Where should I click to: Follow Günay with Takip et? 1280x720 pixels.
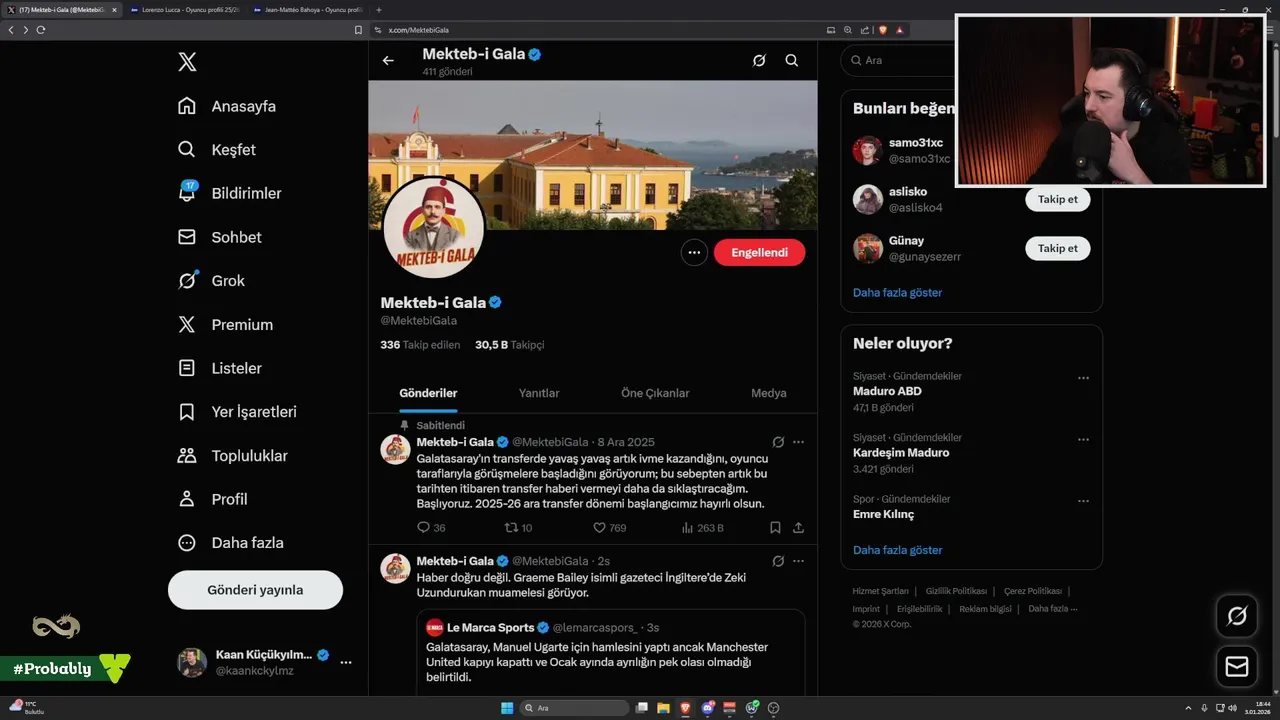tap(1057, 248)
